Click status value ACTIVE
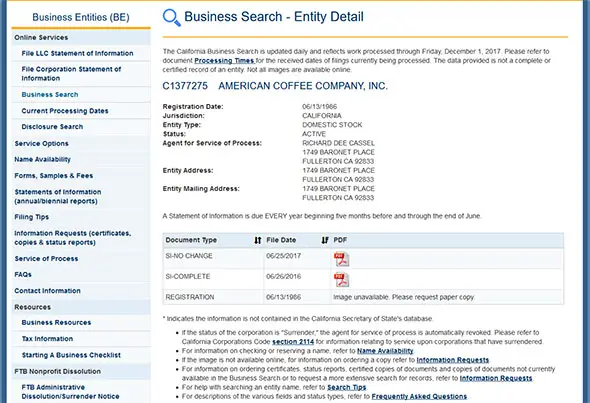Screen dimensions: 590x403 pos(314,134)
